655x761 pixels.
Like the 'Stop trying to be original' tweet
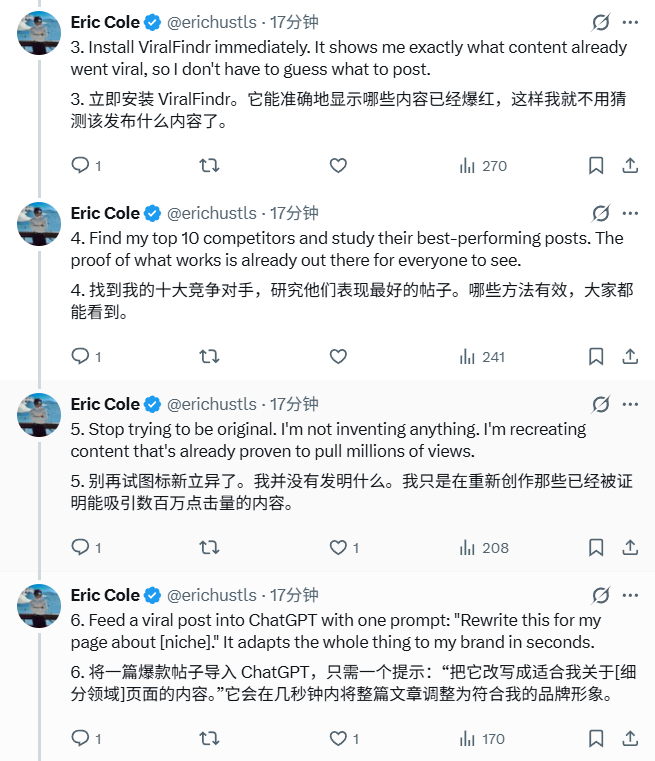pos(344,547)
